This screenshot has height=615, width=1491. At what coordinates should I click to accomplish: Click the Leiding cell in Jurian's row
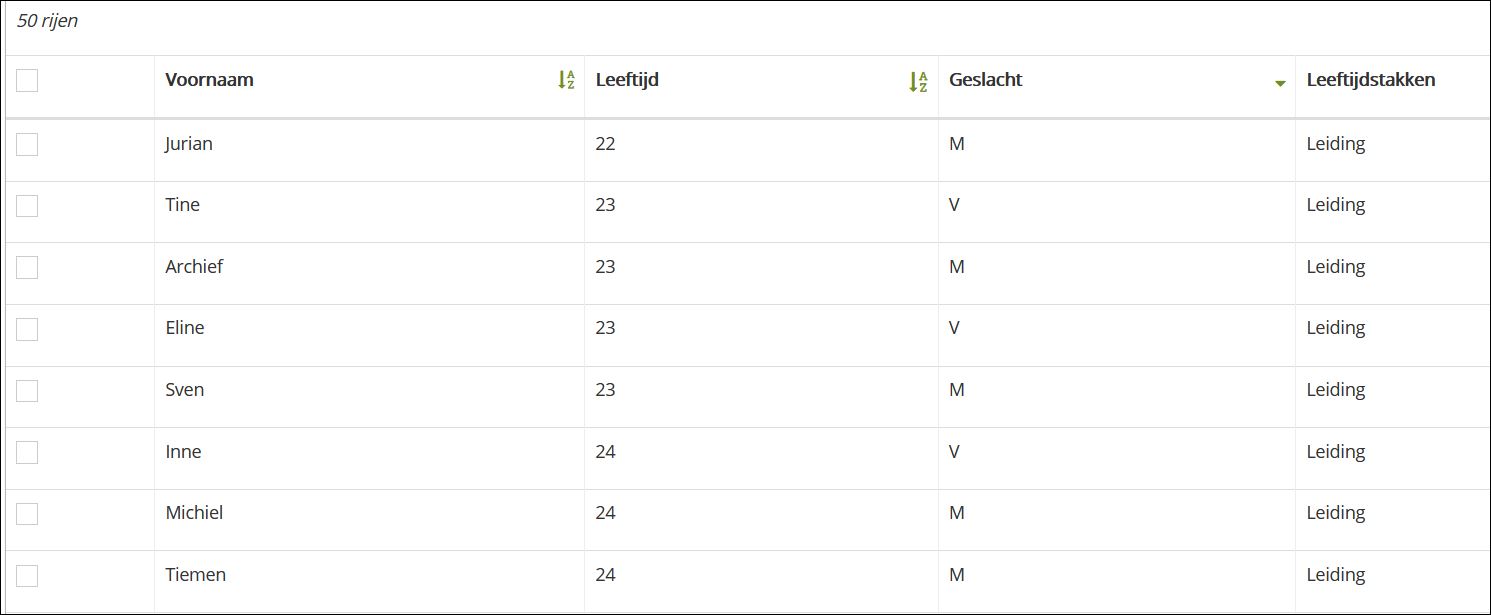point(1335,144)
